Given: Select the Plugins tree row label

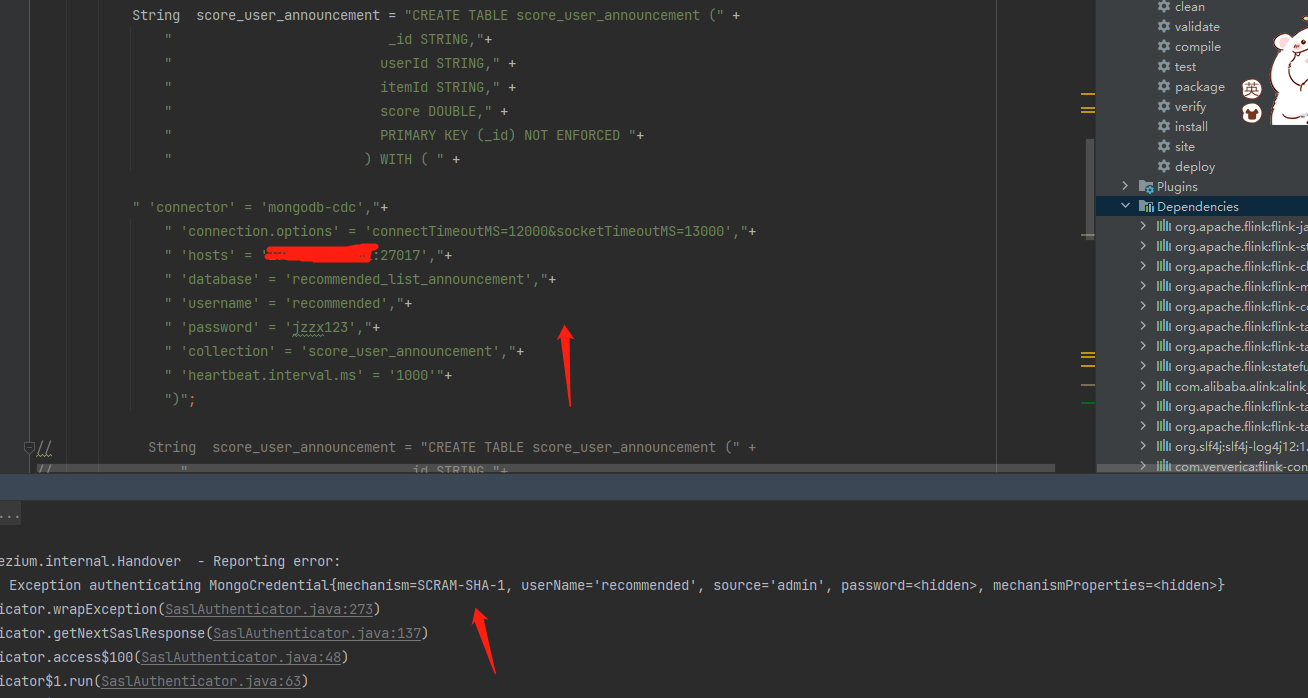Looking at the screenshot, I should click(x=1177, y=186).
